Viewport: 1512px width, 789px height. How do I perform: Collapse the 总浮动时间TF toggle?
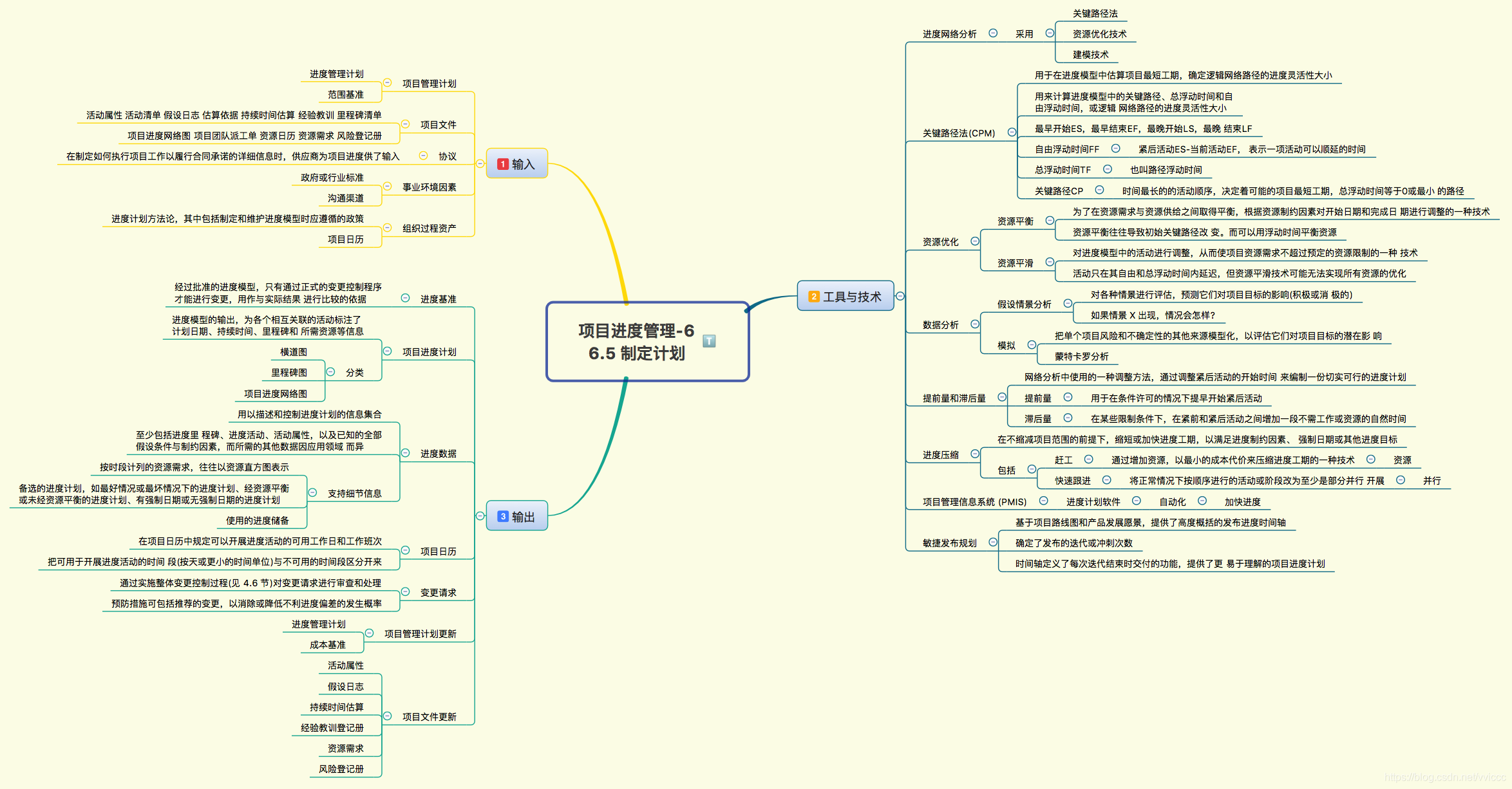tap(1108, 169)
